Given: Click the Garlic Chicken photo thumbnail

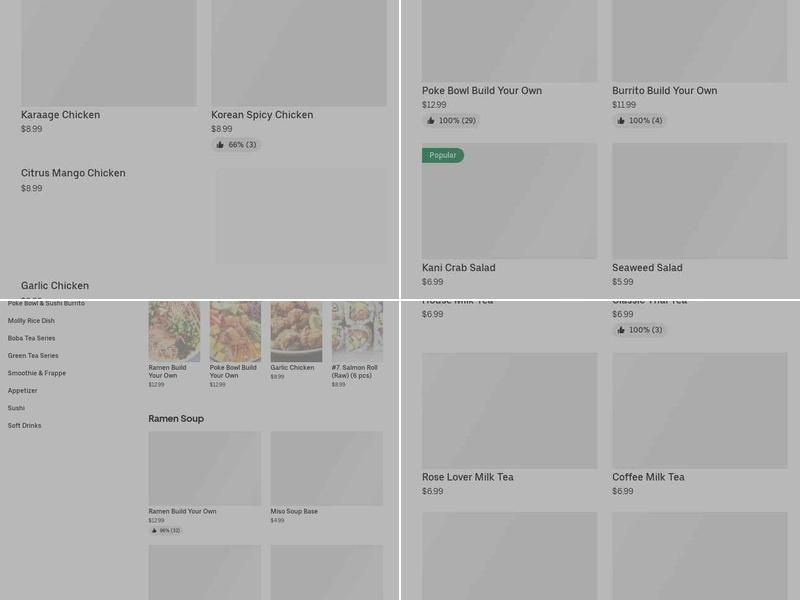Looking at the screenshot, I should coord(296,331).
